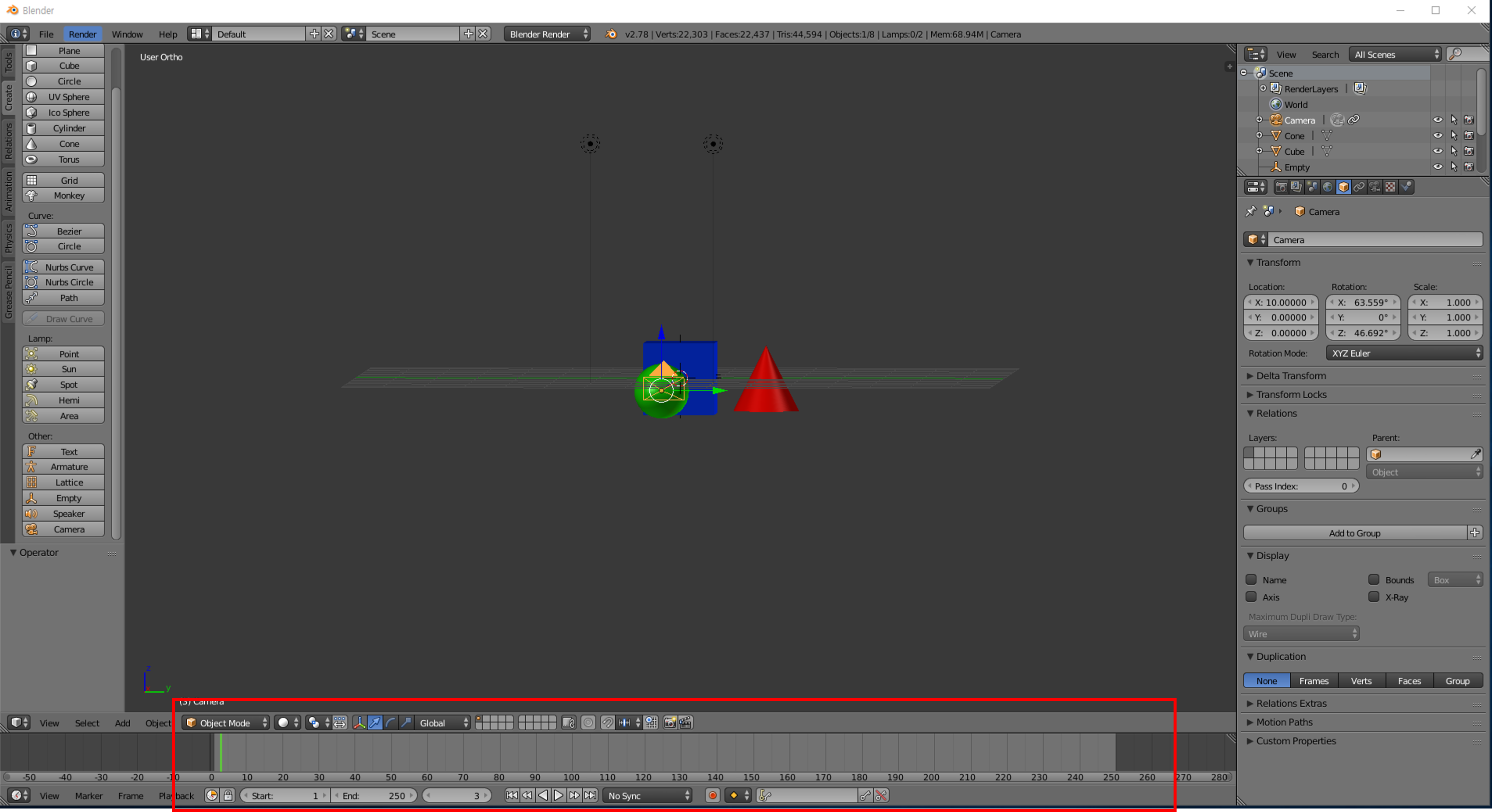The width and height of the screenshot is (1492, 812).
Task: Select the rotate manipulator arc icon
Action: point(391,723)
